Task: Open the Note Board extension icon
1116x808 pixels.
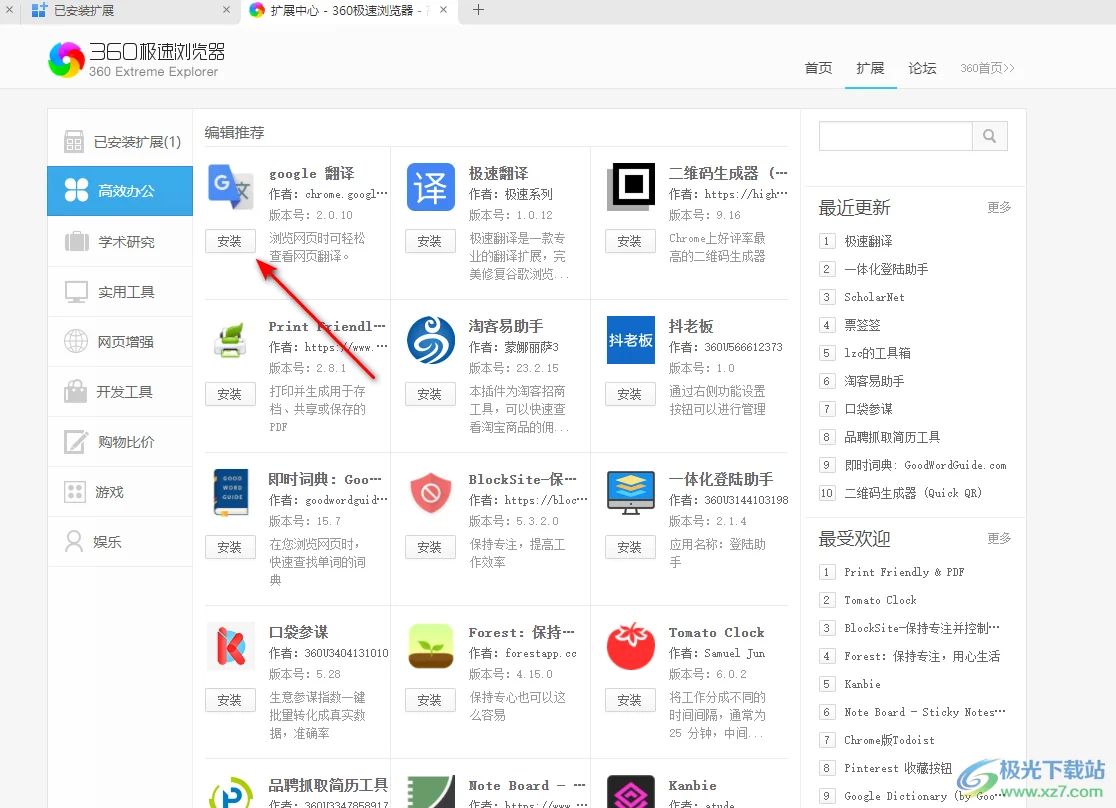Action: point(431,792)
